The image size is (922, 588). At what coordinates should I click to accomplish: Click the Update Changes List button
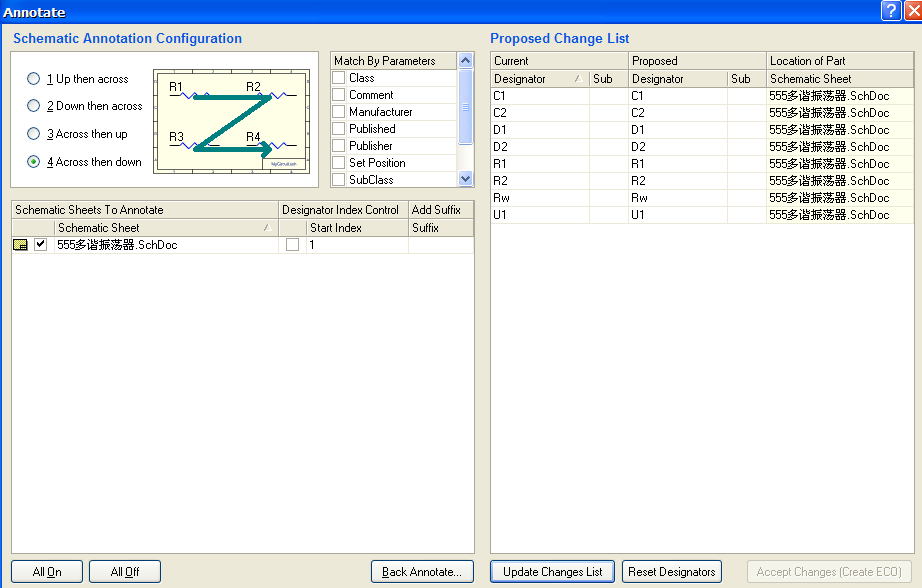(552, 572)
